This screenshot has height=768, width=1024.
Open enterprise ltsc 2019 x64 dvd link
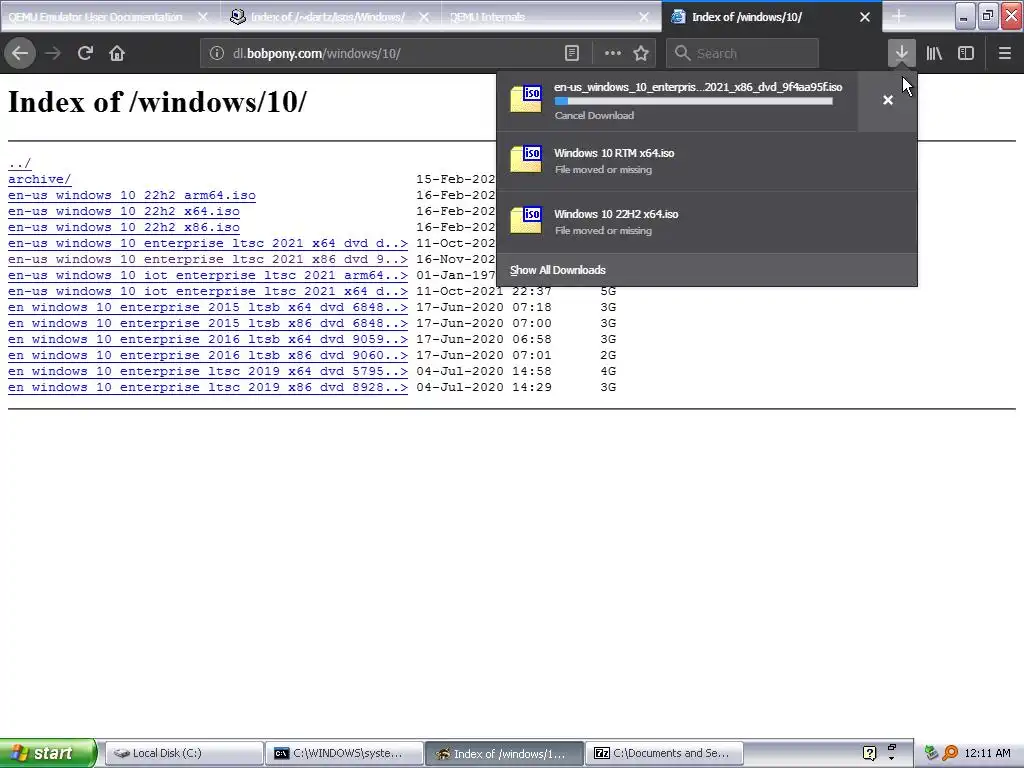(208, 371)
